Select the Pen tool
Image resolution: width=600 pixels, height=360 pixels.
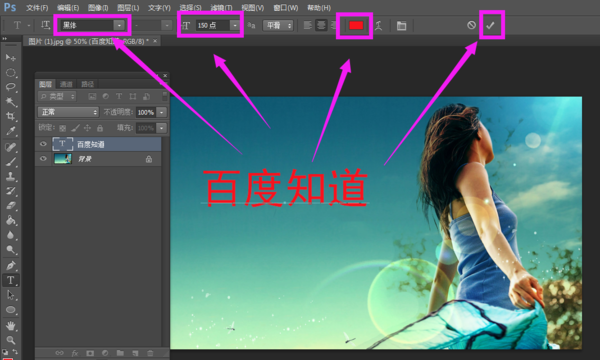10,266
